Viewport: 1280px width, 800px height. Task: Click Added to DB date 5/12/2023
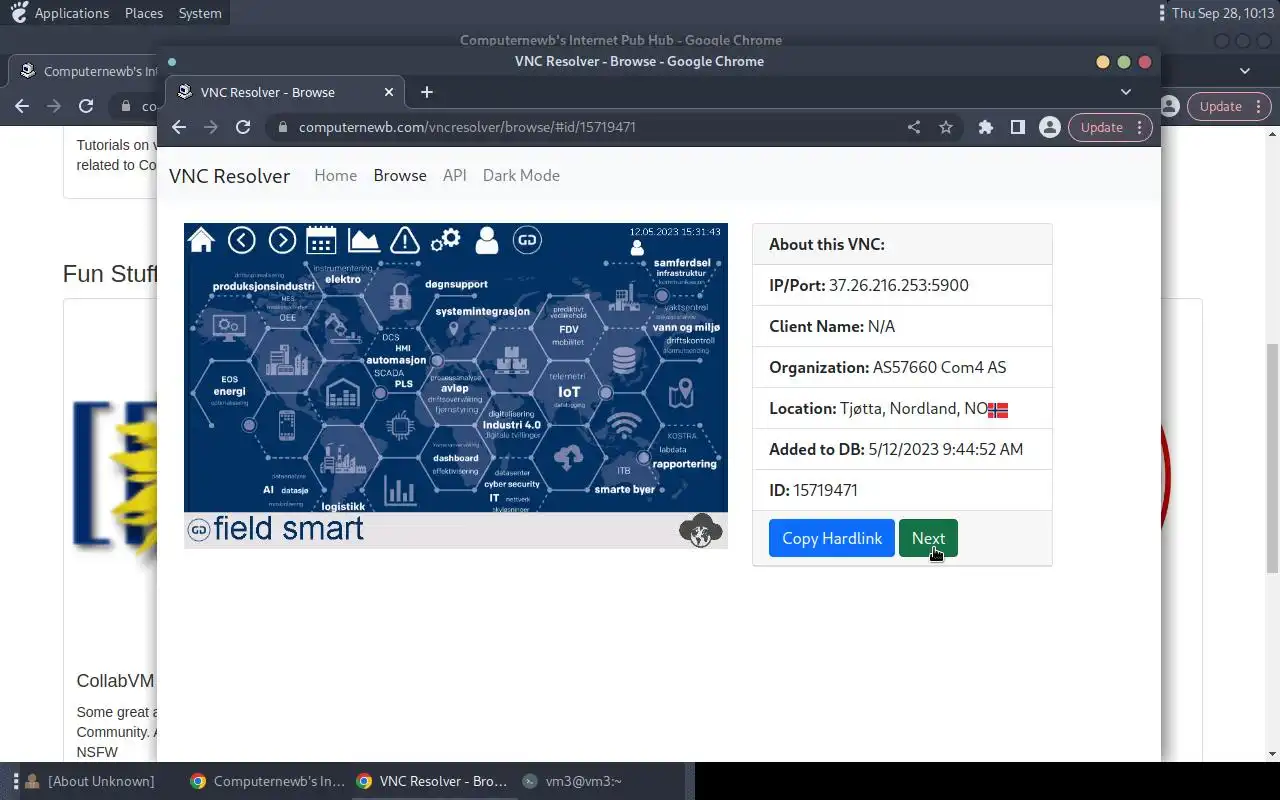click(x=946, y=449)
